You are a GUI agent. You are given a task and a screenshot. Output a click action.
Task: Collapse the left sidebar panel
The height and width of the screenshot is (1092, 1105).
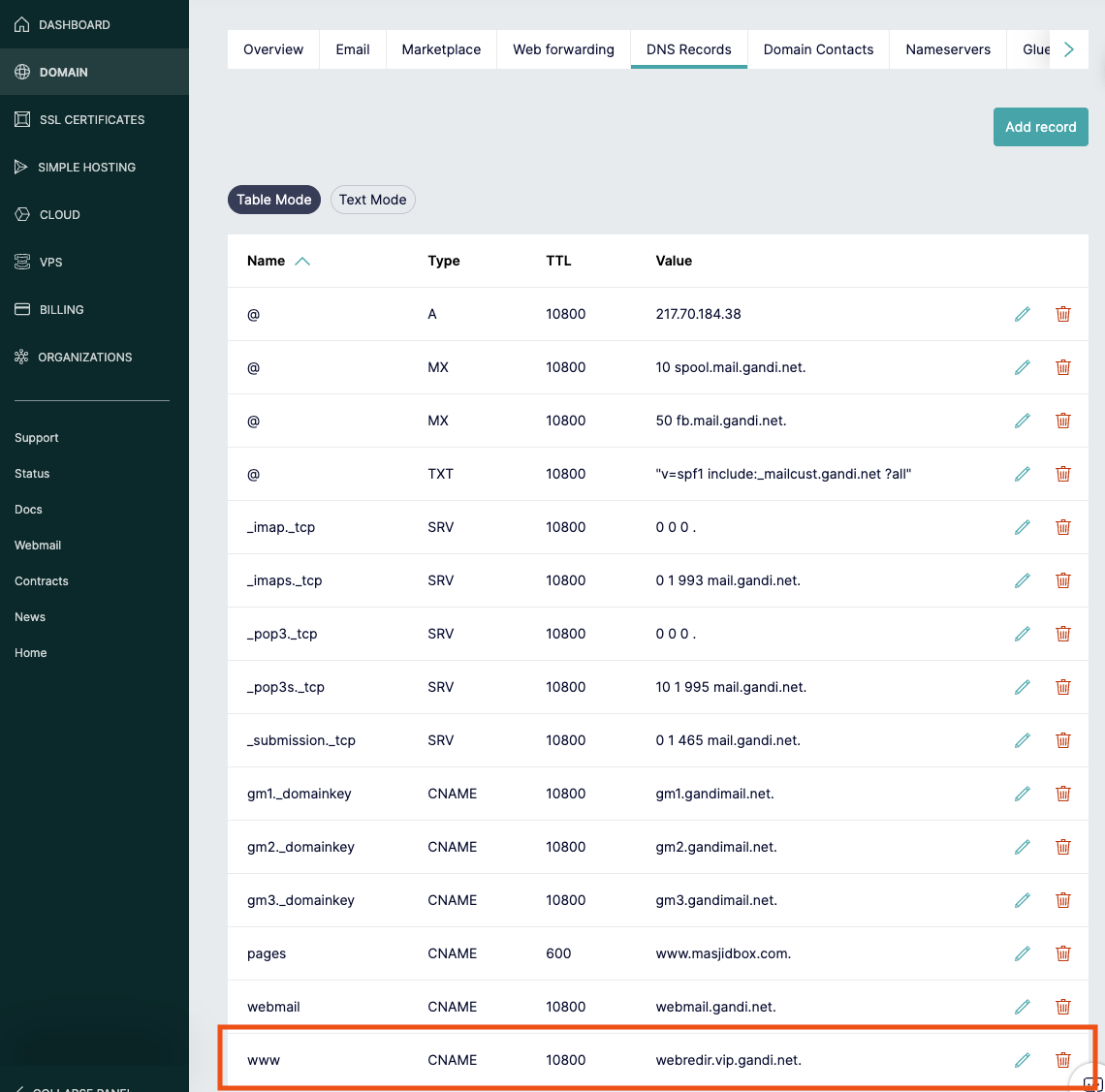81,1087
